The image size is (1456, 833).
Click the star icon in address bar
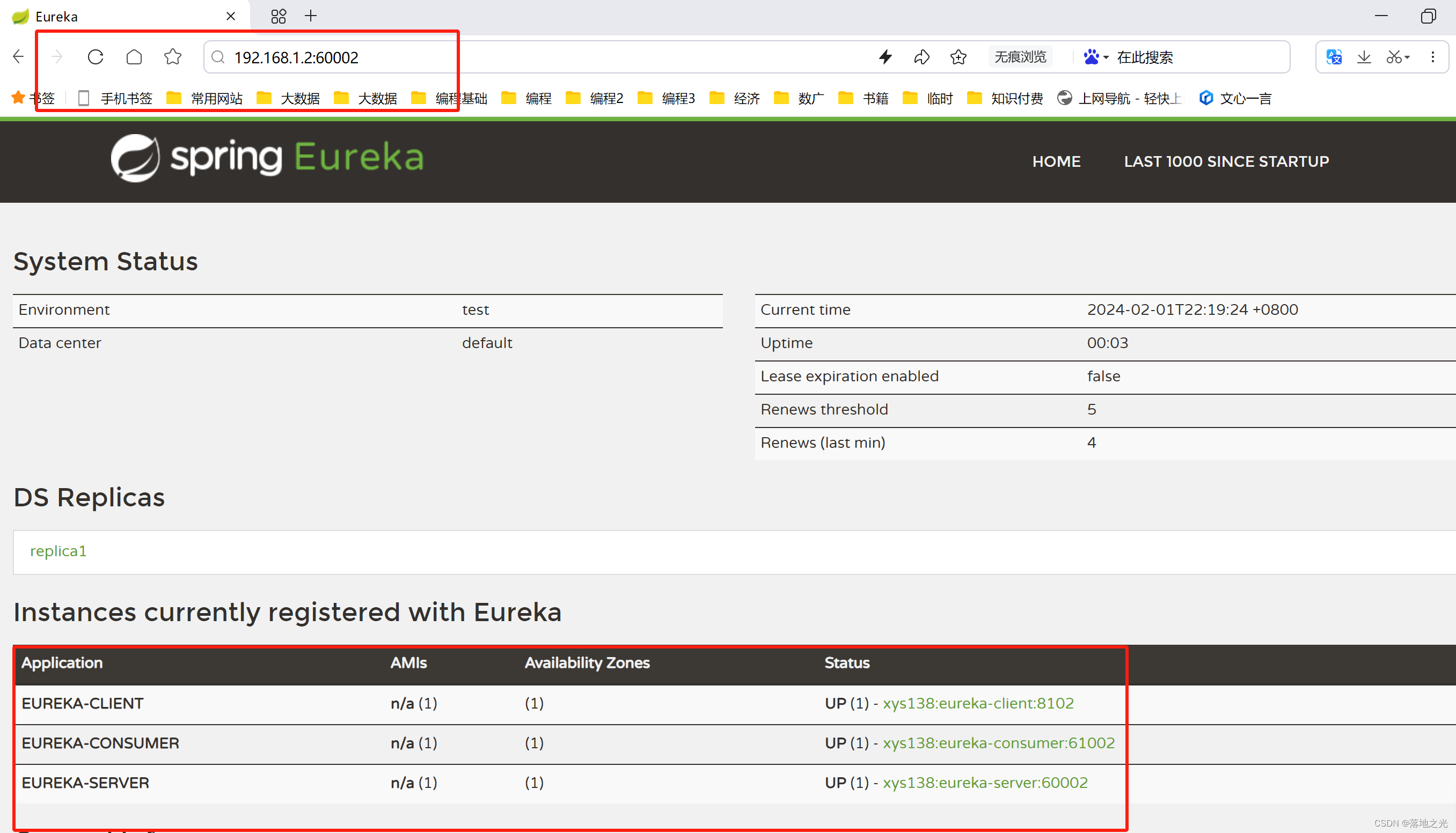tap(958, 57)
